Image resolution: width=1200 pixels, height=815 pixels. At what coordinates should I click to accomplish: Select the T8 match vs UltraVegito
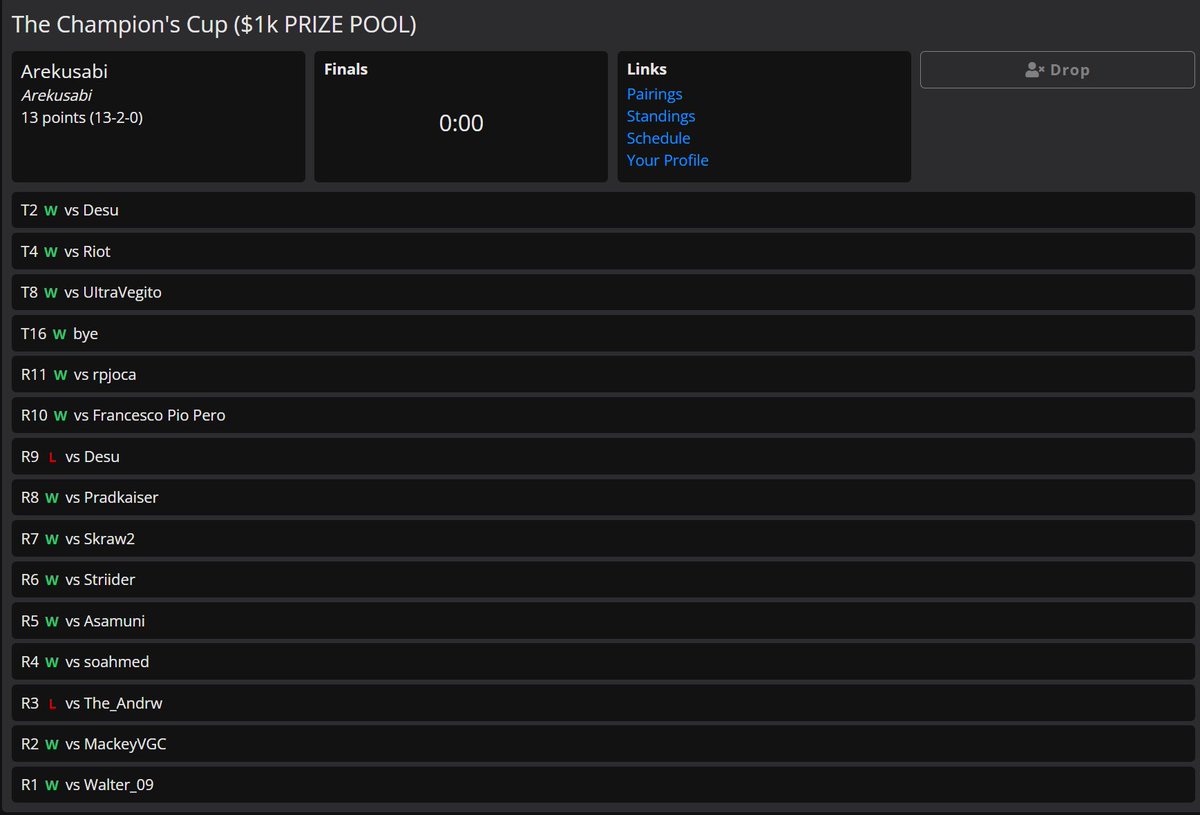(x=603, y=292)
